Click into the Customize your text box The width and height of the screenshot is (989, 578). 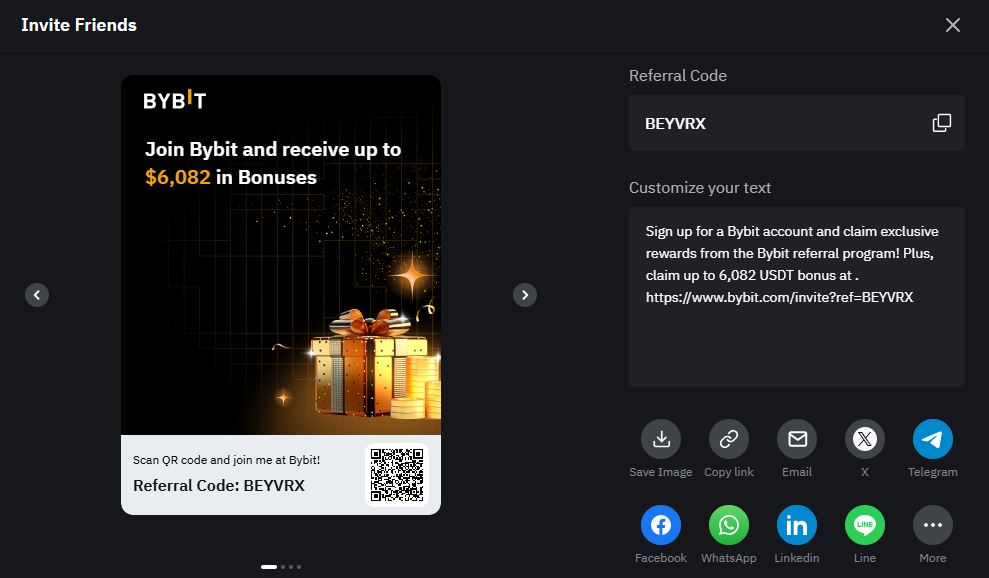(x=797, y=297)
